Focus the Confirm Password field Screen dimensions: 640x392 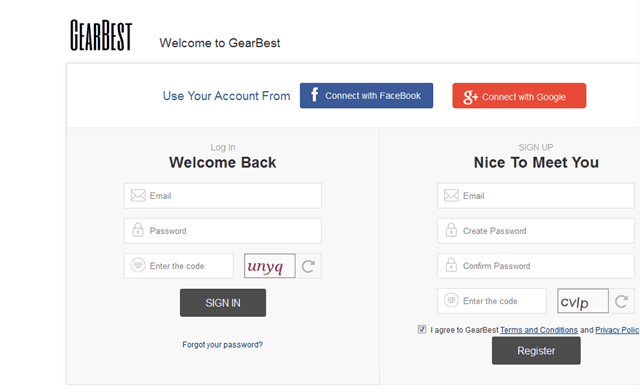(x=536, y=266)
